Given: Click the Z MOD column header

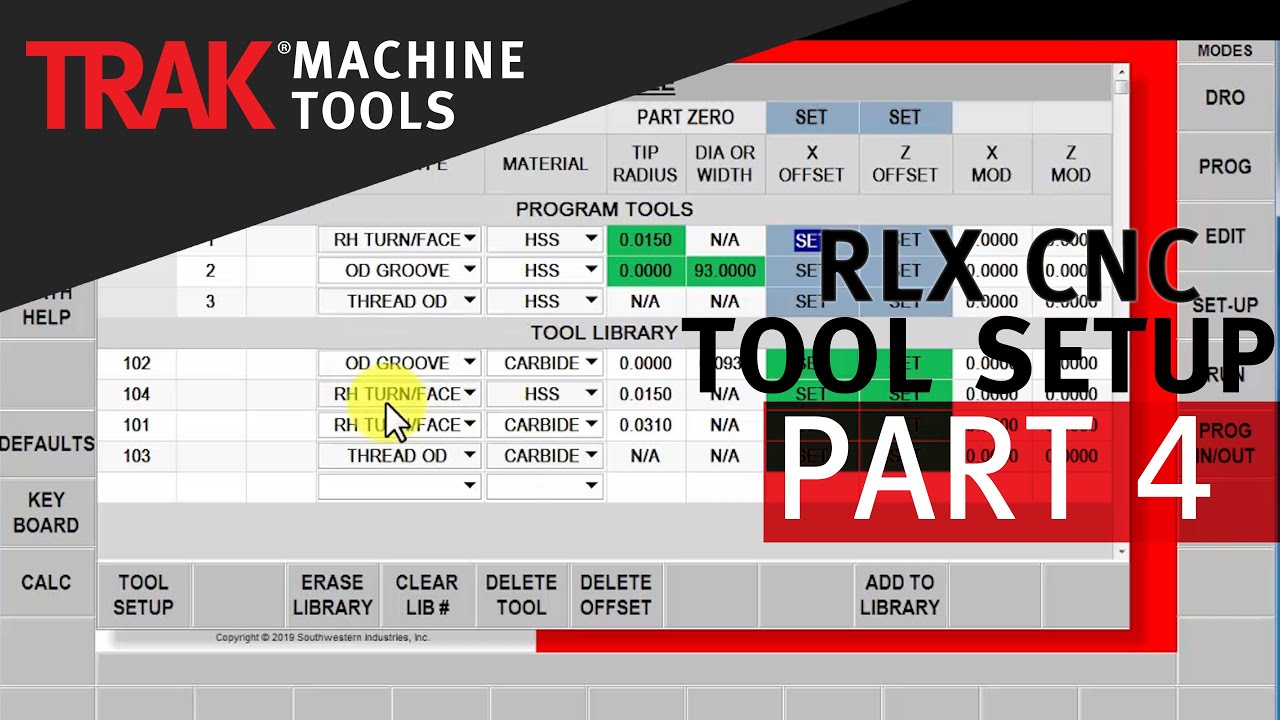Looking at the screenshot, I should coord(1070,163).
